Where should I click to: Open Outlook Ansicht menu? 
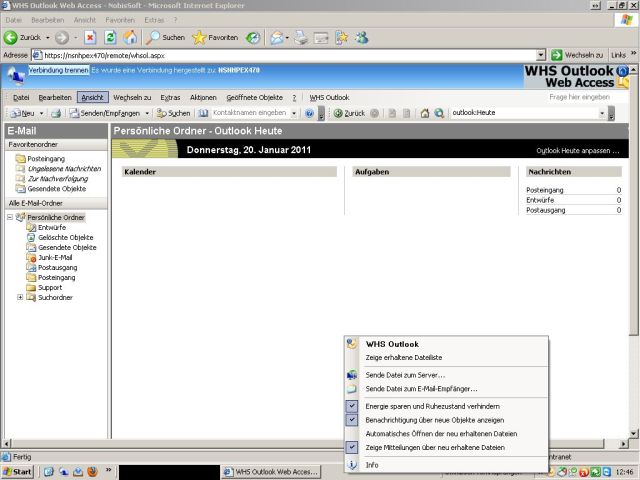tap(93, 97)
